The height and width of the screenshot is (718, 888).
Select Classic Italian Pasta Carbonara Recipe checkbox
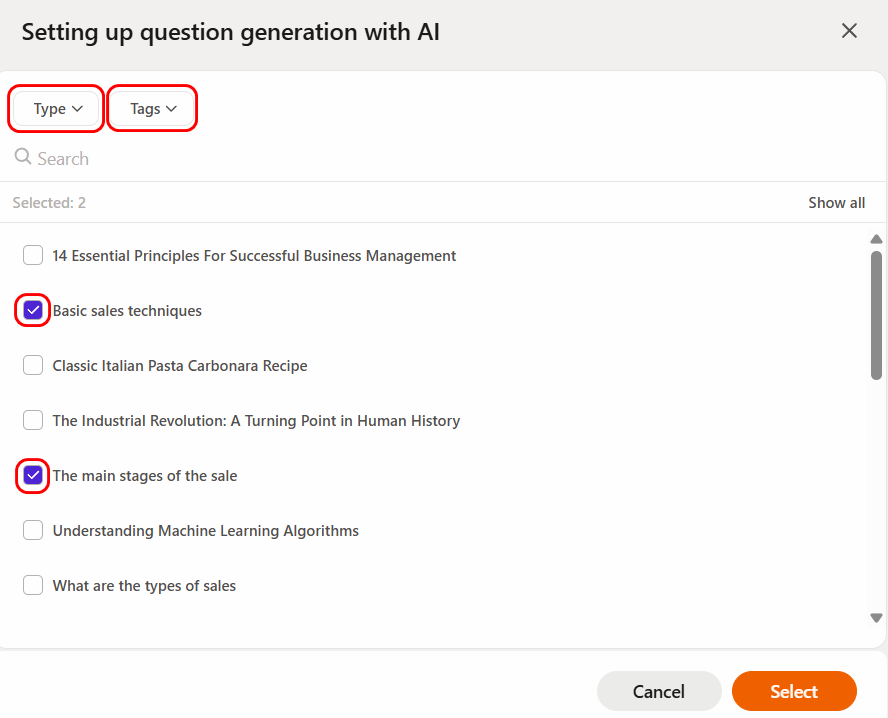[x=33, y=366]
